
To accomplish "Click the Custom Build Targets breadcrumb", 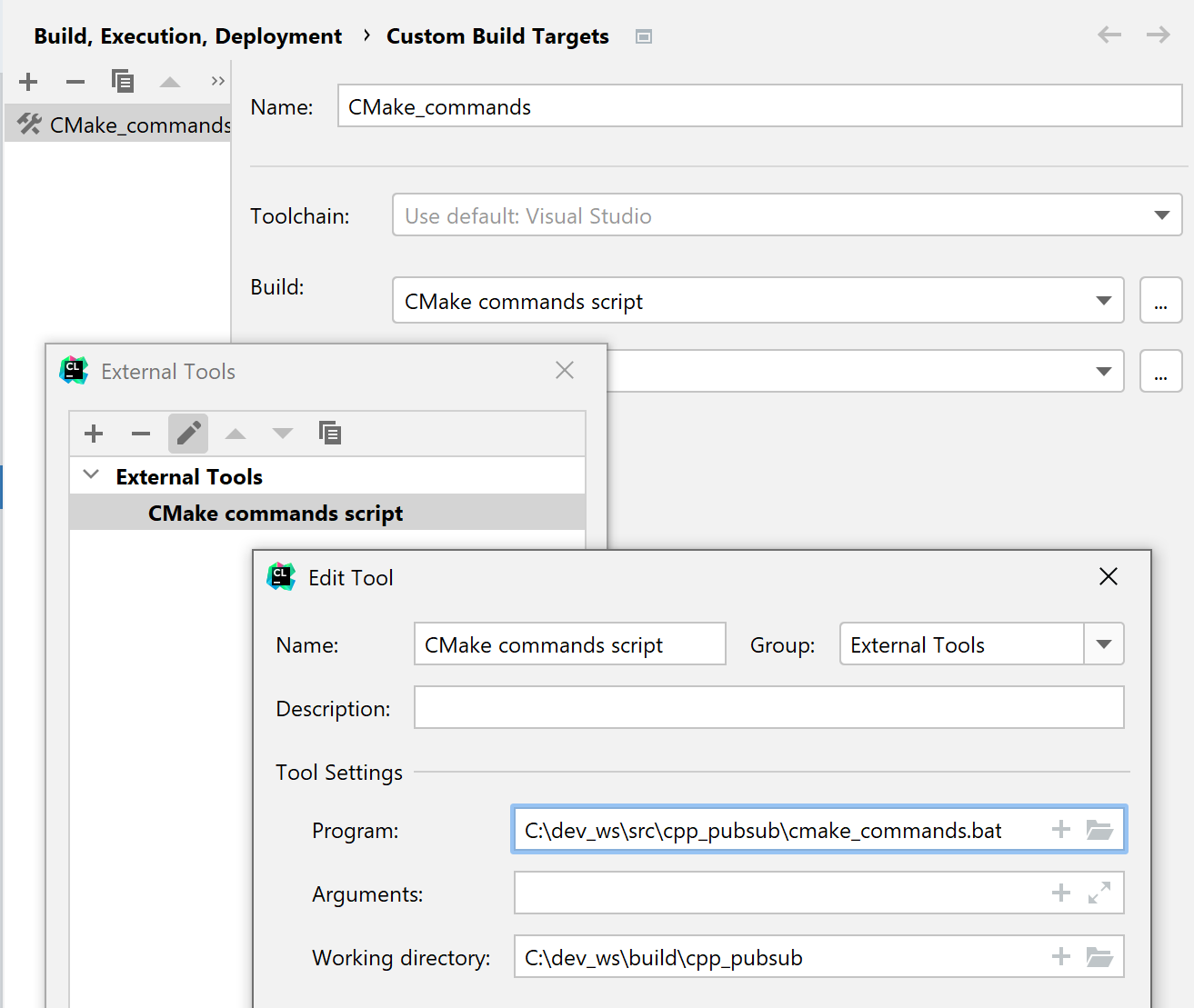I will click(x=497, y=36).
